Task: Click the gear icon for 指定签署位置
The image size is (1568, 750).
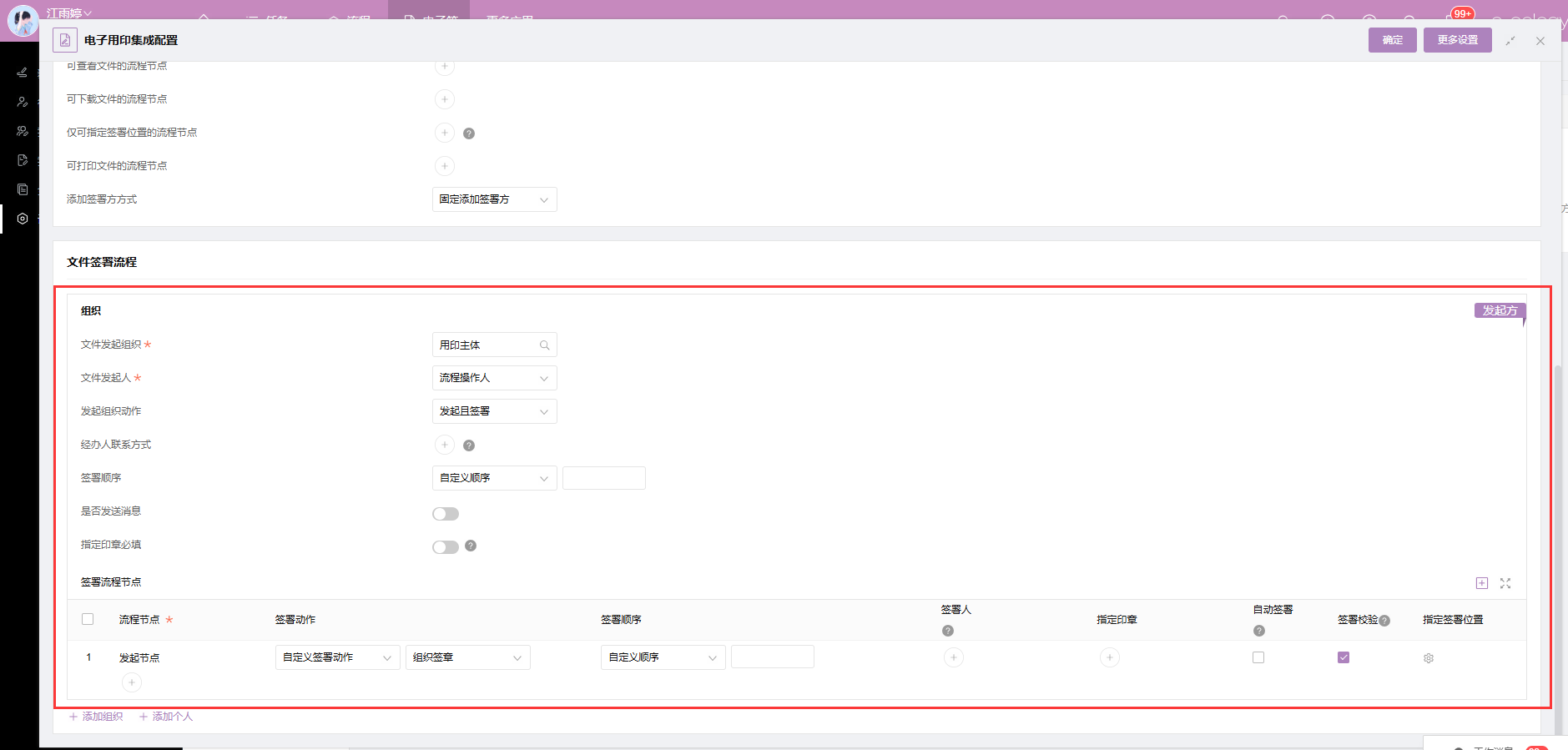Action: [x=1428, y=658]
